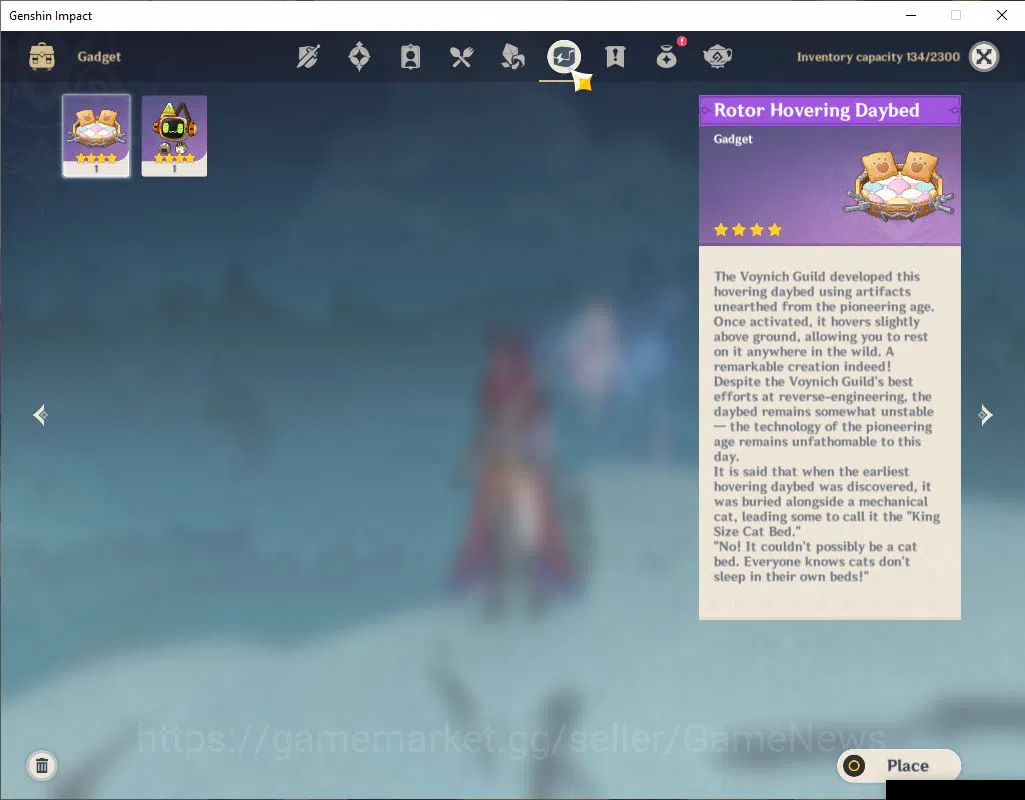Go to the previous inventory category arrow
This screenshot has height=800, width=1025.
pyautogui.click(x=41, y=415)
